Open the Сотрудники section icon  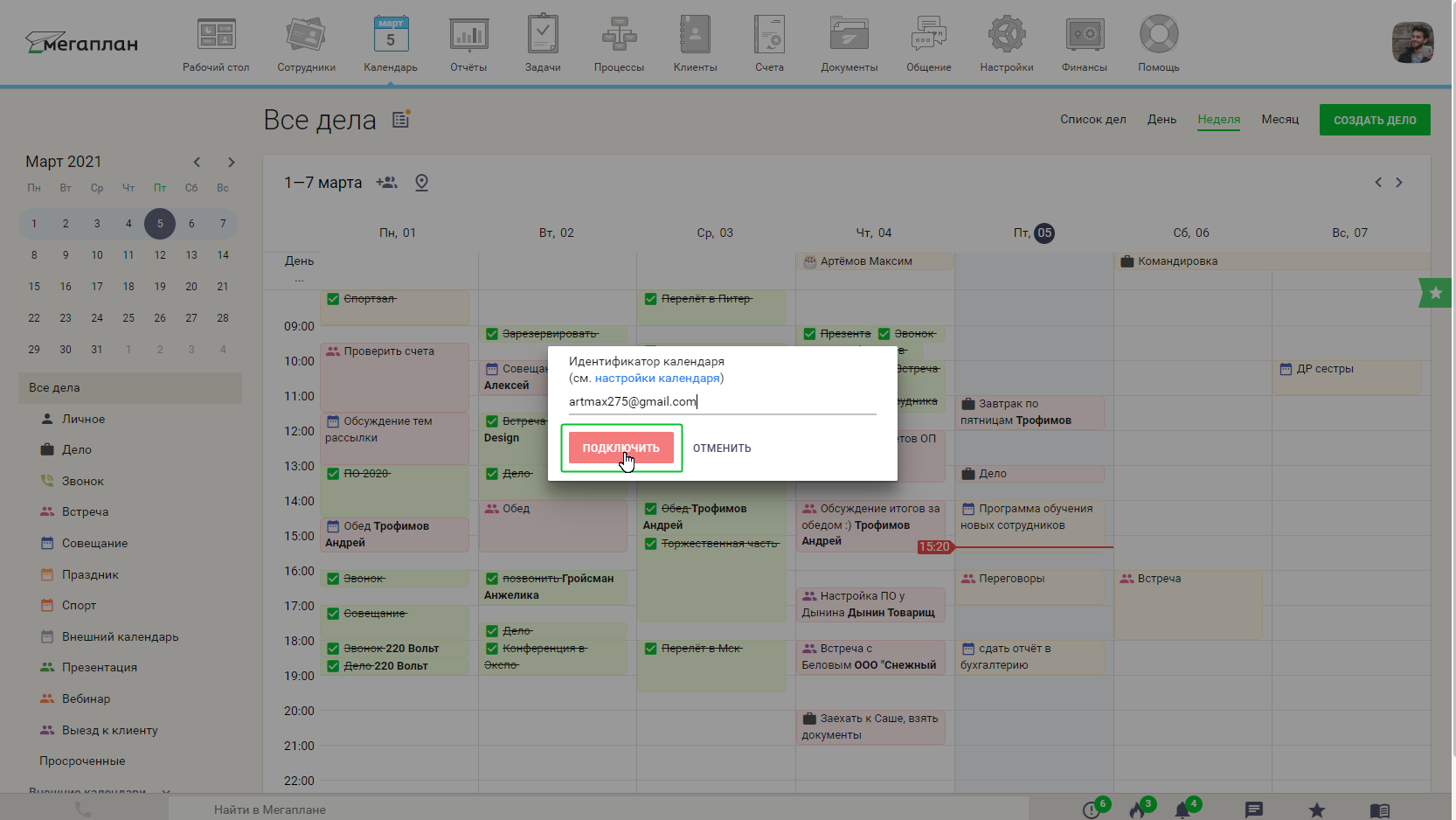point(306,35)
